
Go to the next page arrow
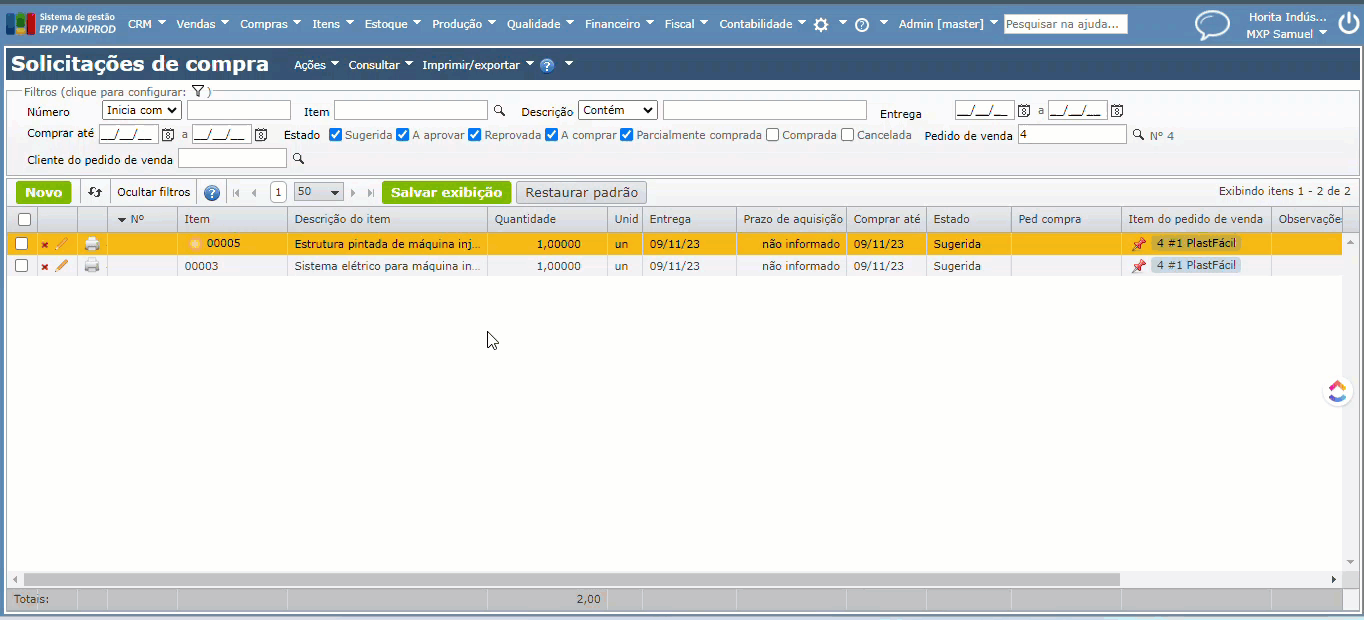click(x=353, y=193)
